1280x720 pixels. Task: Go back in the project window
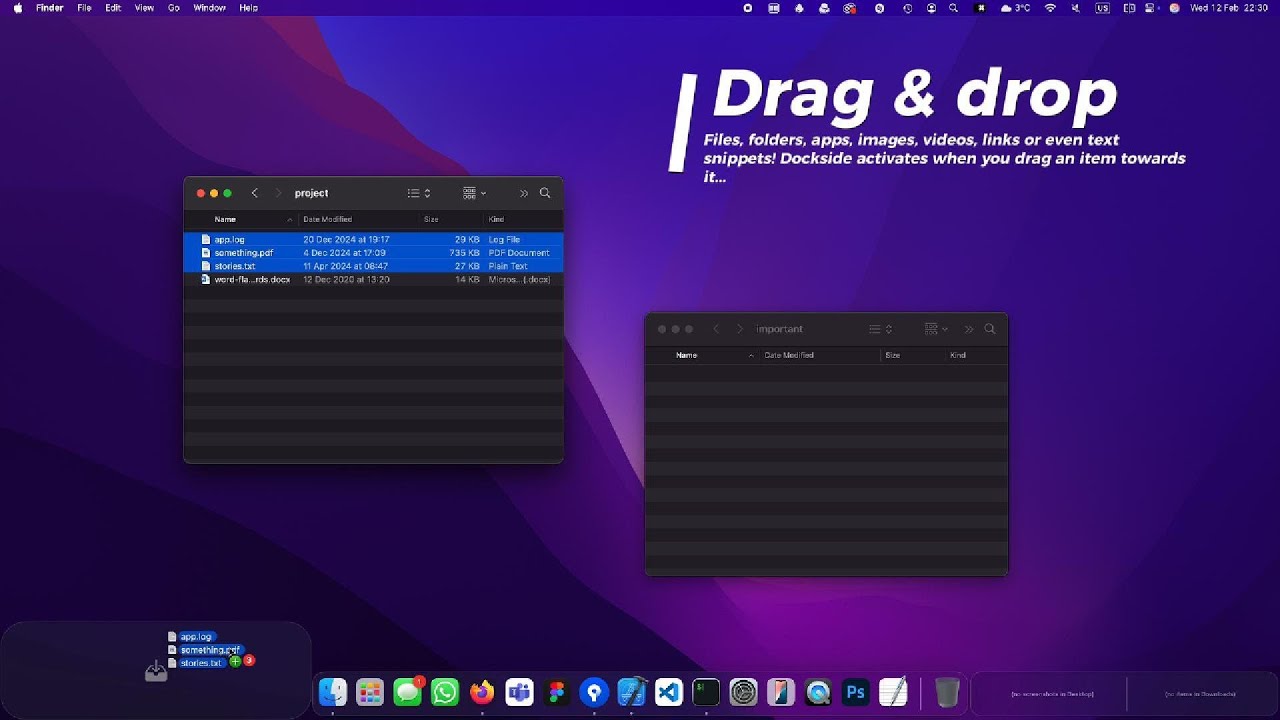[254, 193]
